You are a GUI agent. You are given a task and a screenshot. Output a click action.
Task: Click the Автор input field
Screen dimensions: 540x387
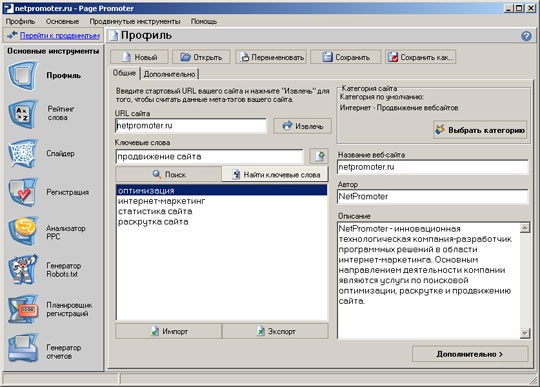tap(433, 197)
